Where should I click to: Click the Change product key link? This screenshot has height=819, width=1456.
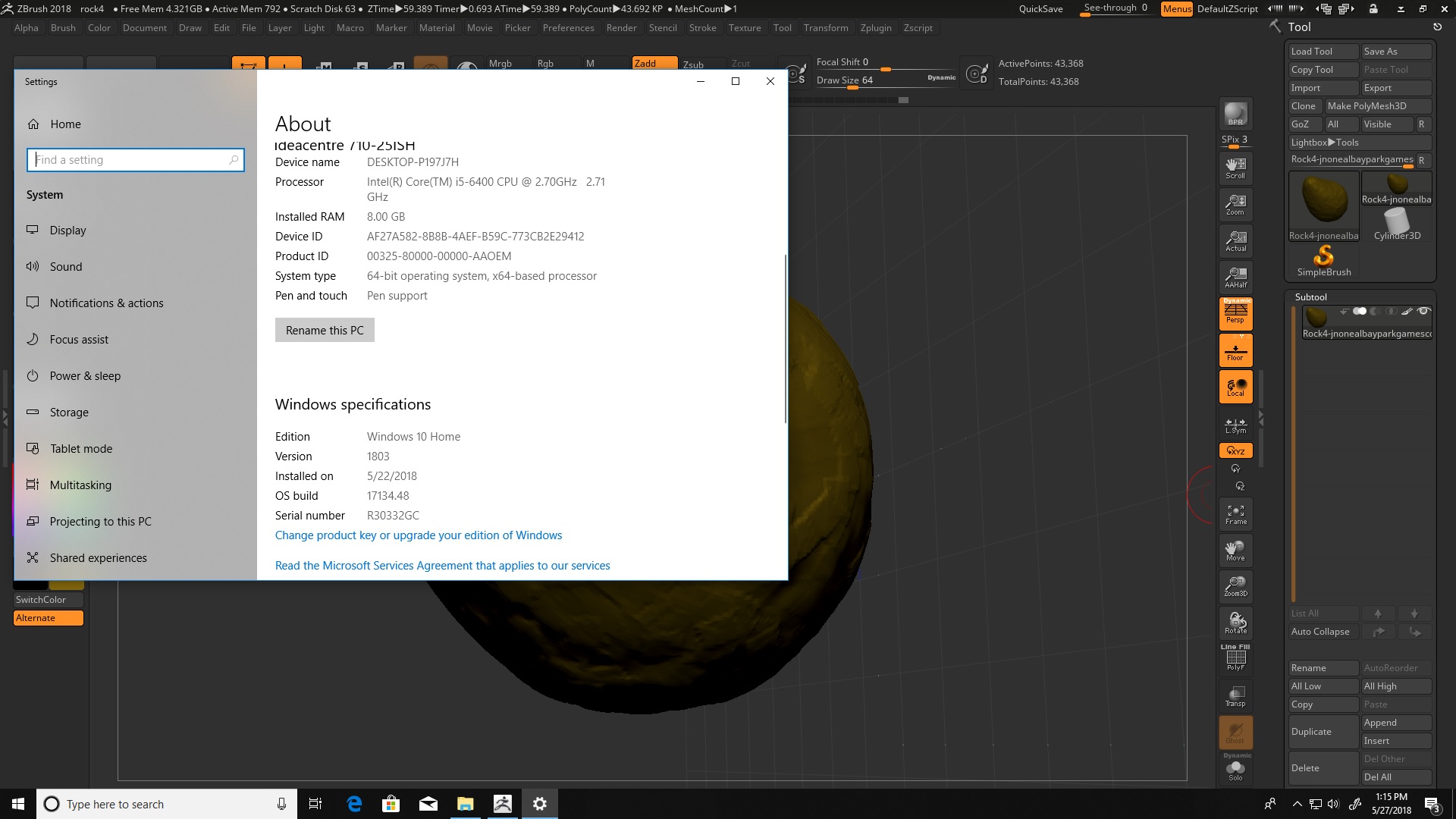coord(419,535)
